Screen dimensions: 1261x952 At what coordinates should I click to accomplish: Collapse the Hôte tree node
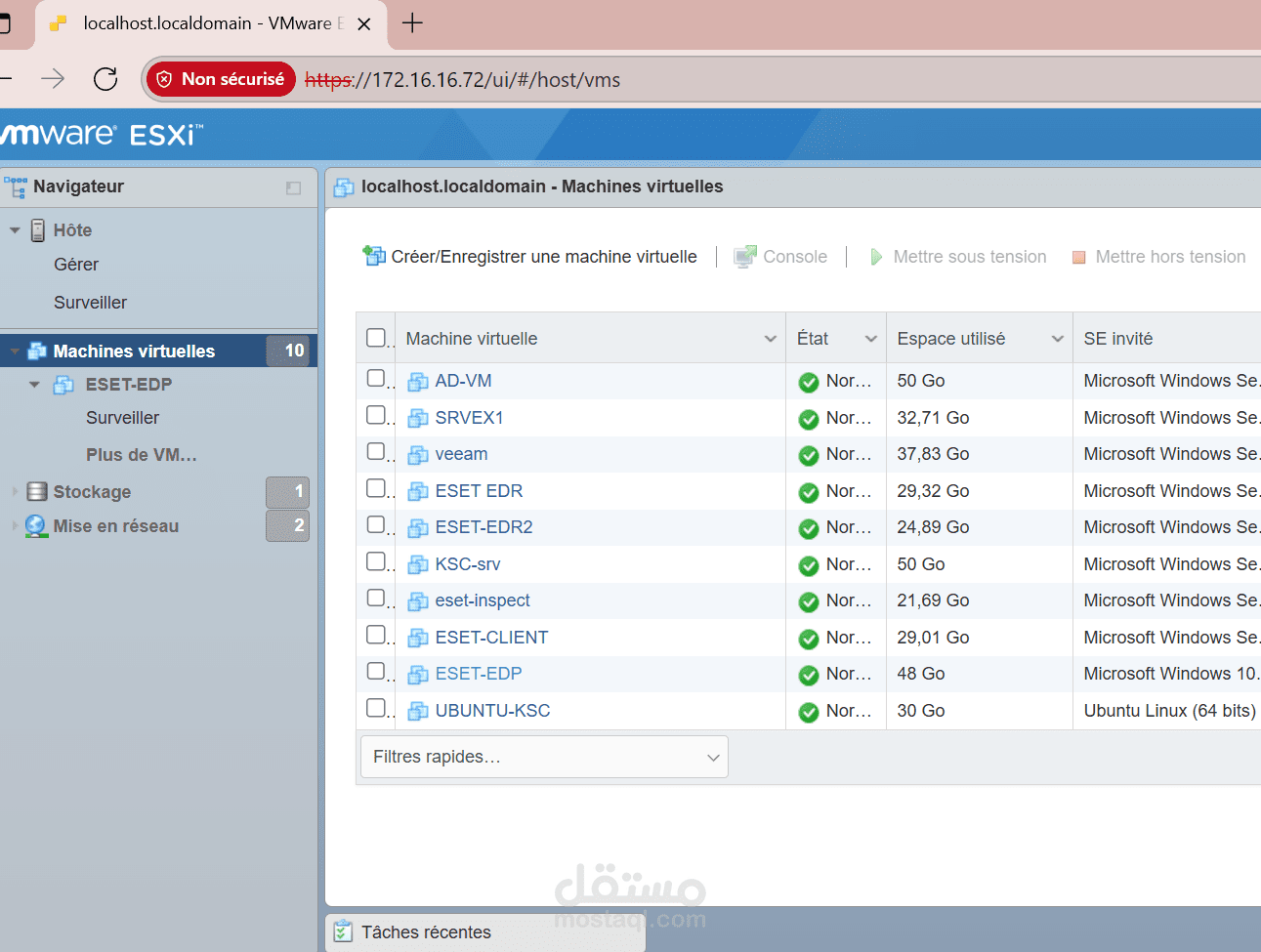point(15,230)
